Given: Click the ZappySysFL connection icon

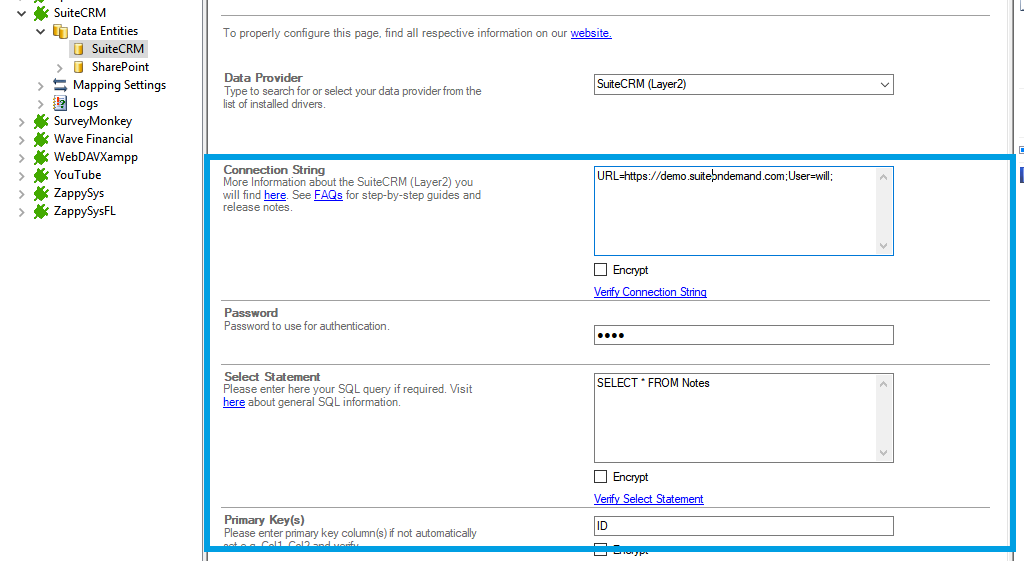Looking at the screenshot, I should 41,211.
